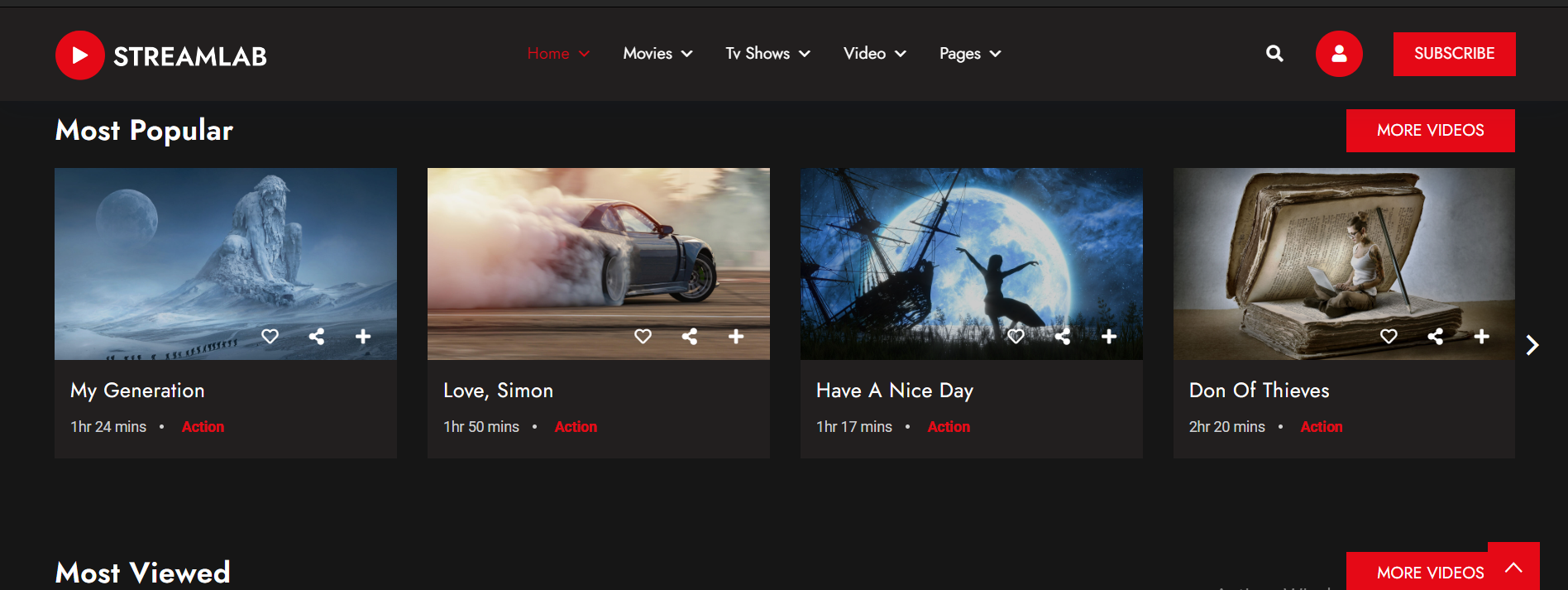The image size is (1568, 590).
Task: Share Have A Nice Day video
Action: click(1062, 336)
